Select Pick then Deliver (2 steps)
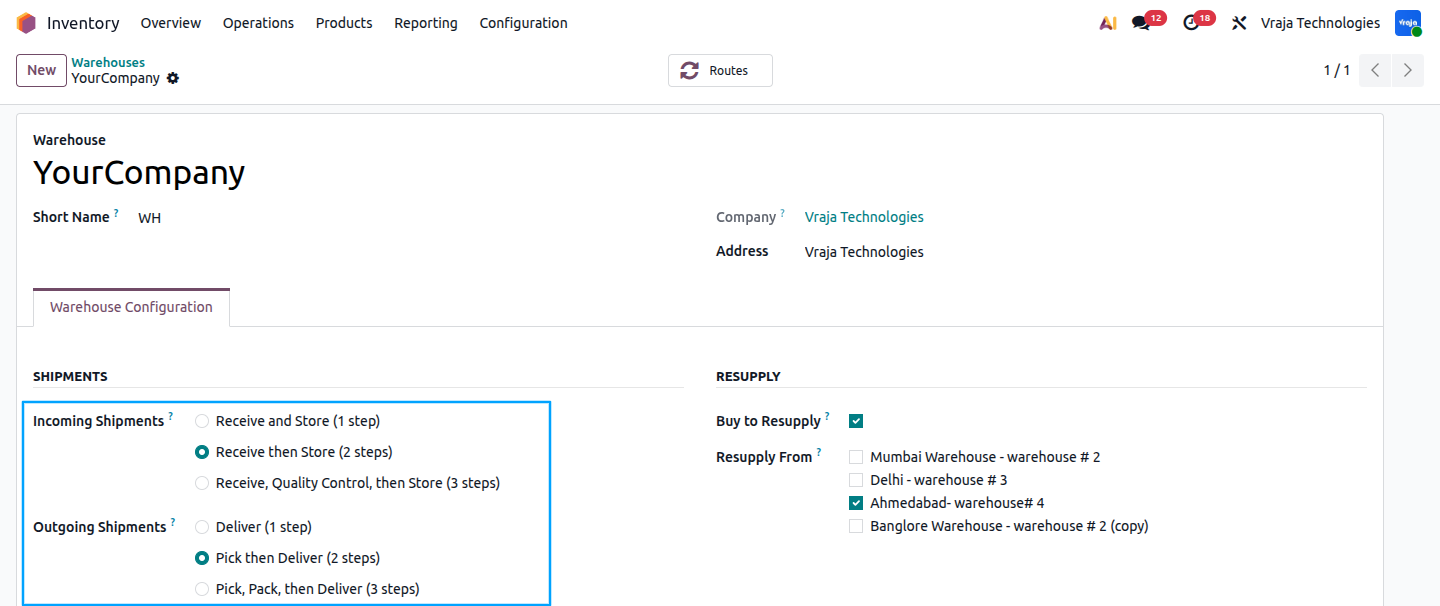Screen dimensions: 1440x606 pyautogui.click(x=202, y=558)
